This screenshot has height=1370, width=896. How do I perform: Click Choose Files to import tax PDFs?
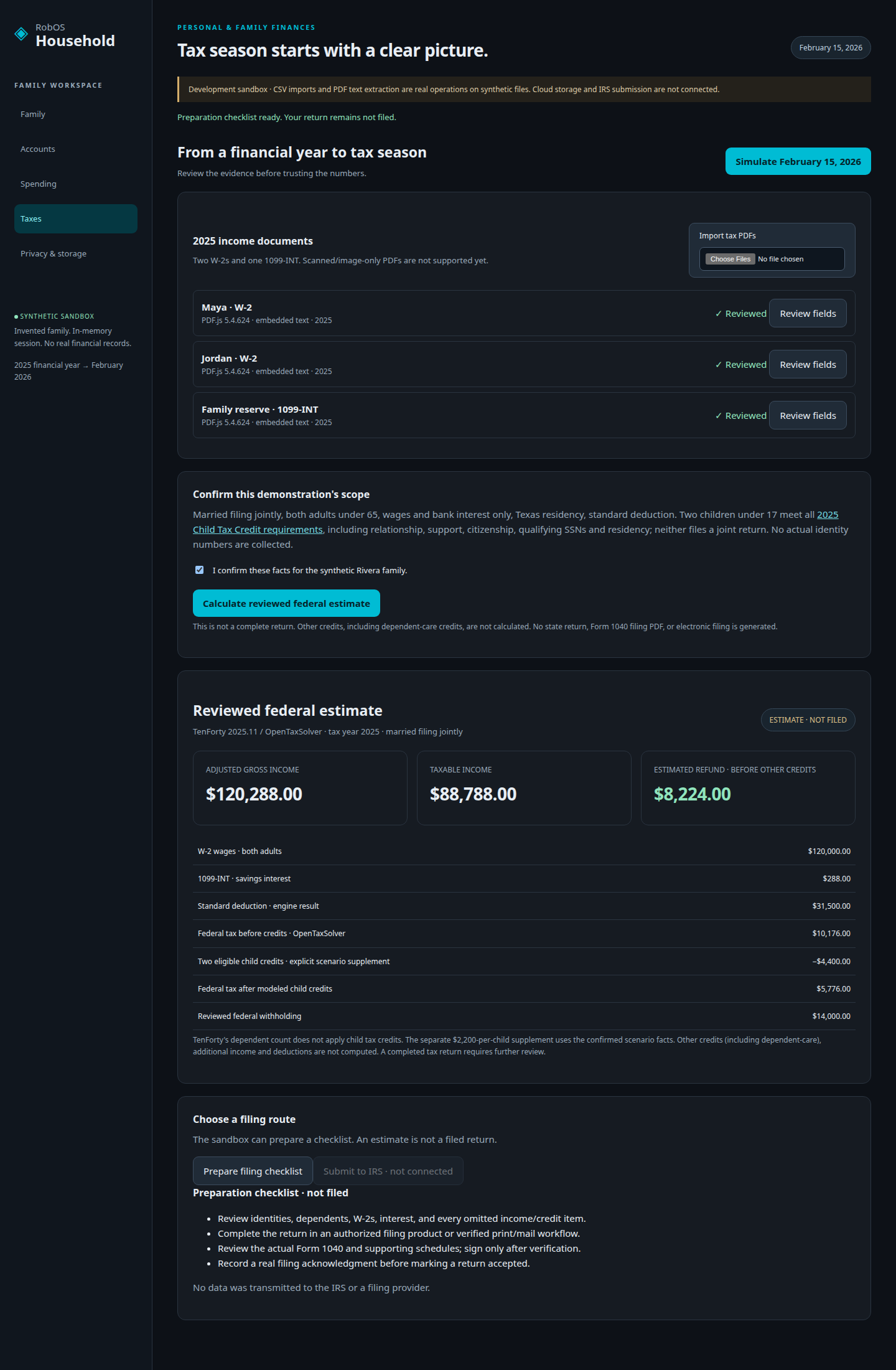point(730,259)
